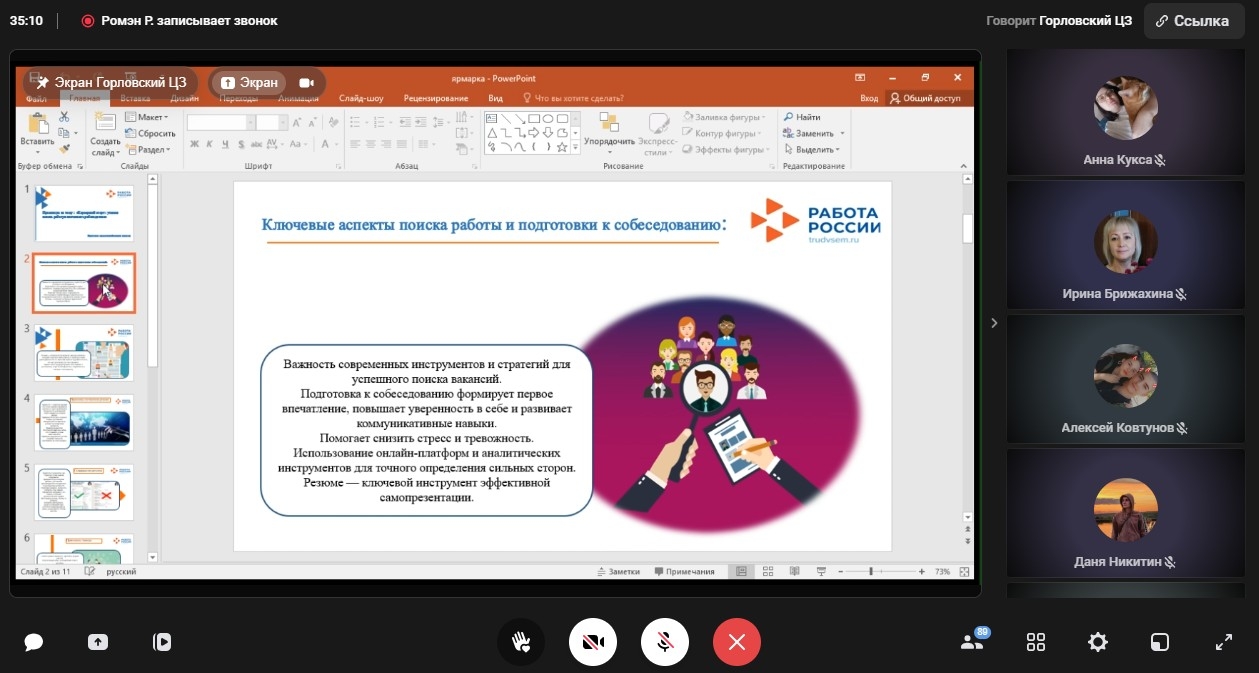Open the Вставка ribbon tab
The width and height of the screenshot is (1259, 673).
135,98
